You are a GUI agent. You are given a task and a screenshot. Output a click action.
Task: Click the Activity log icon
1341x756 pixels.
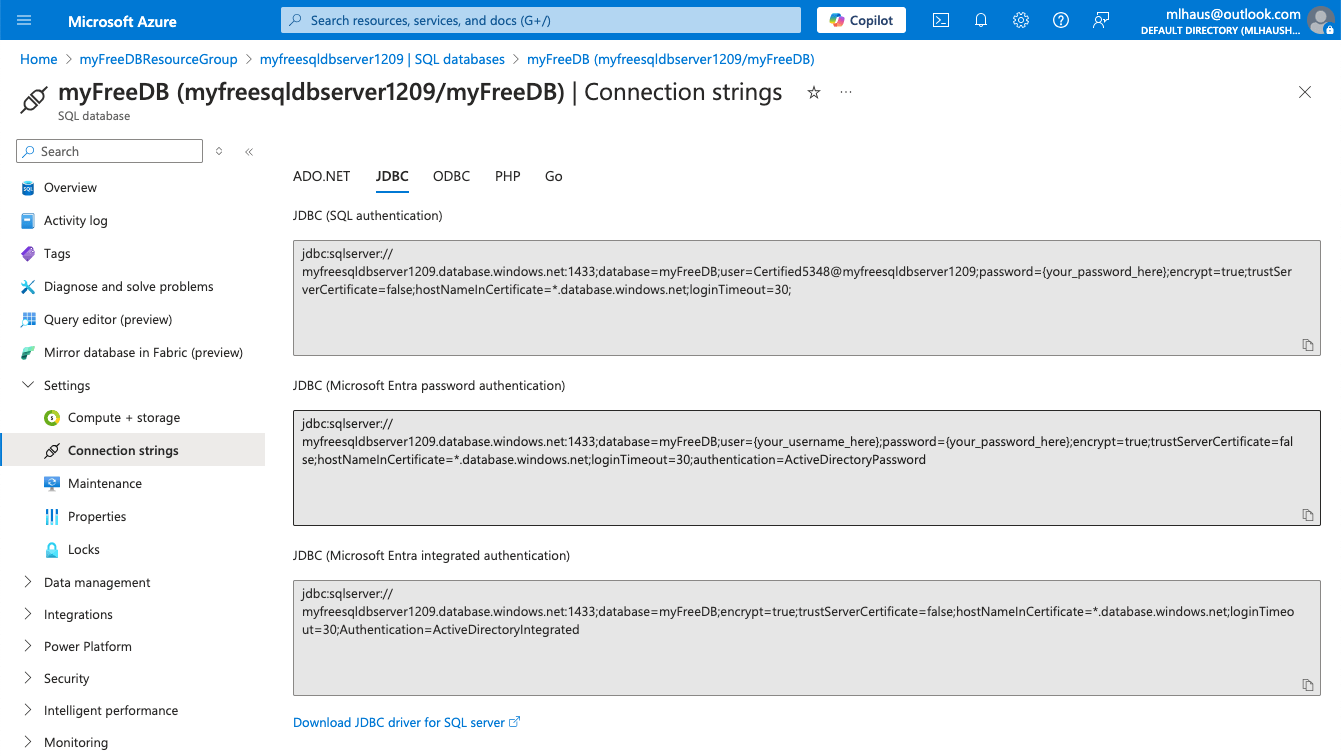pyautogui.click(x=28, y=221)
